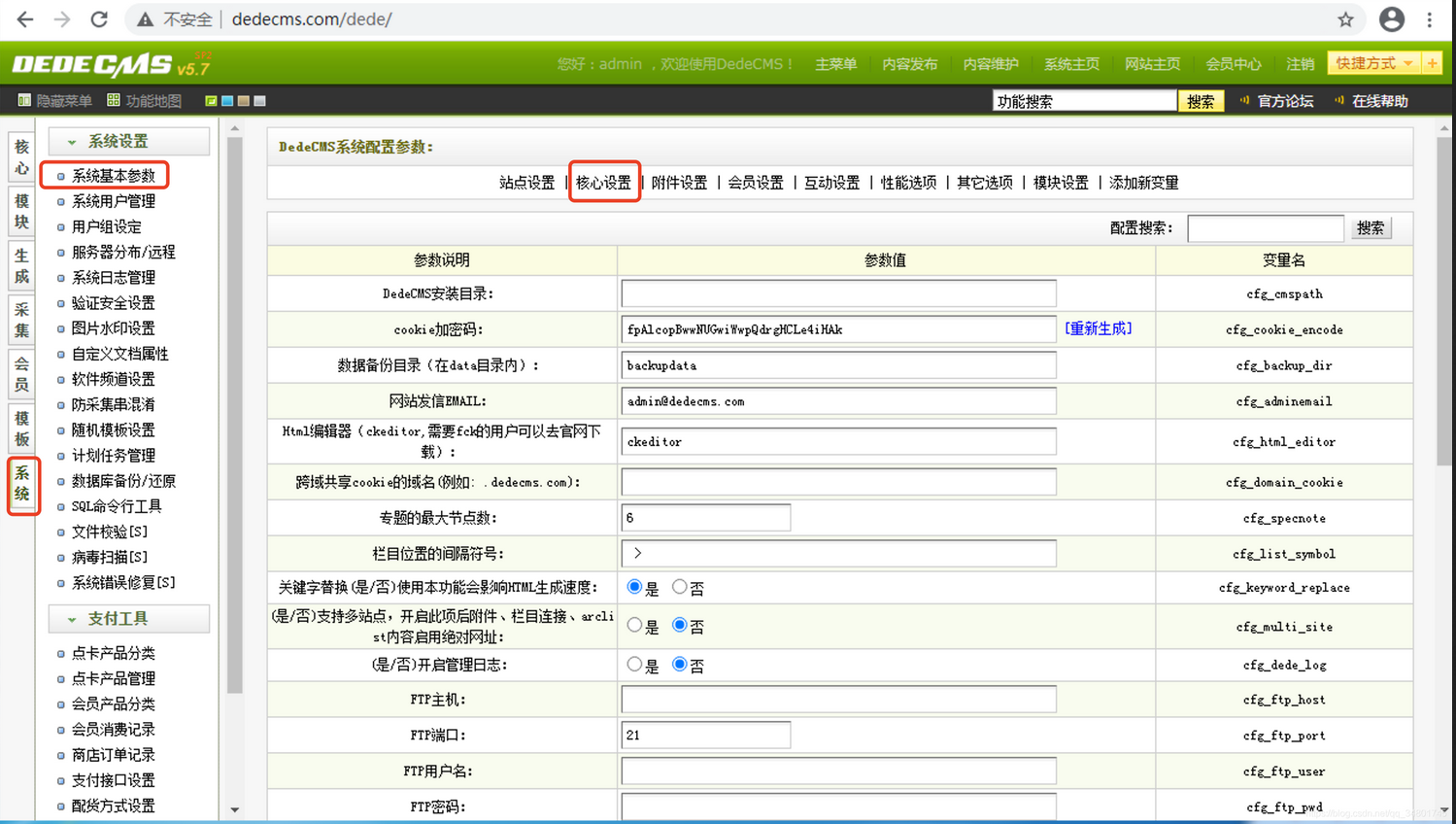The width and height of the screenshot is (1456, 824).
Task: Switch to the 站点设置 tab
Action: [x=526, y=182]
